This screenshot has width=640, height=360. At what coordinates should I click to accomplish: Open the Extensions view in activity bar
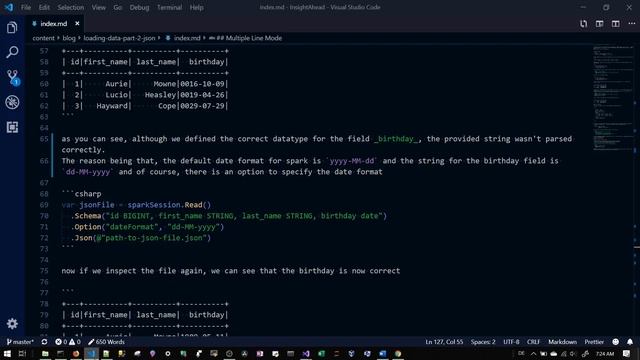pos(12,127)
